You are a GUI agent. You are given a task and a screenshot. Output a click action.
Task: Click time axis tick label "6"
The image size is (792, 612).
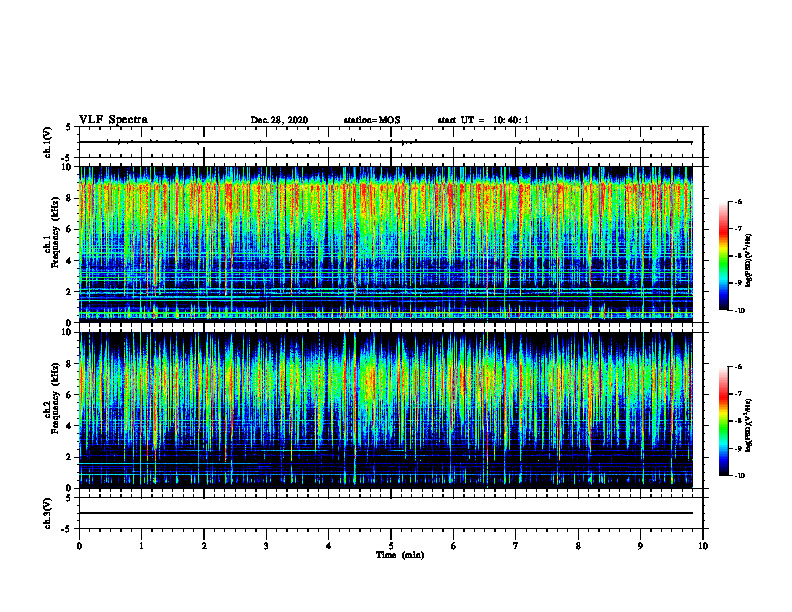coord(454,546)
